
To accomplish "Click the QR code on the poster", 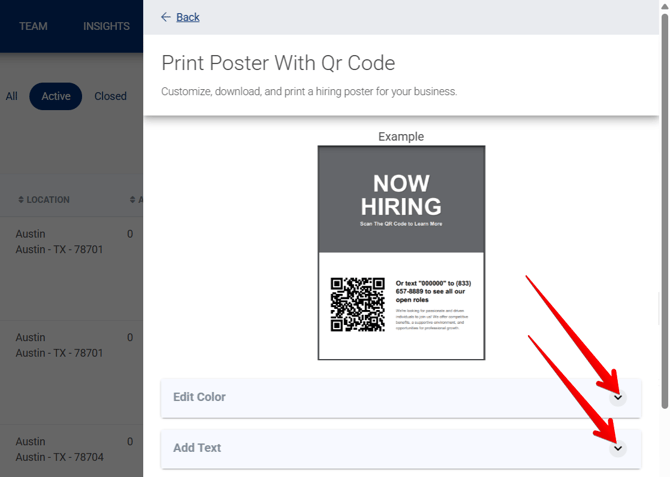I will pos(357,304).
